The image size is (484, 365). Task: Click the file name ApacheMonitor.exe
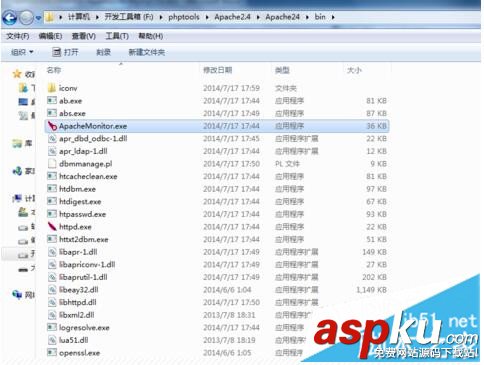(93, 126)
